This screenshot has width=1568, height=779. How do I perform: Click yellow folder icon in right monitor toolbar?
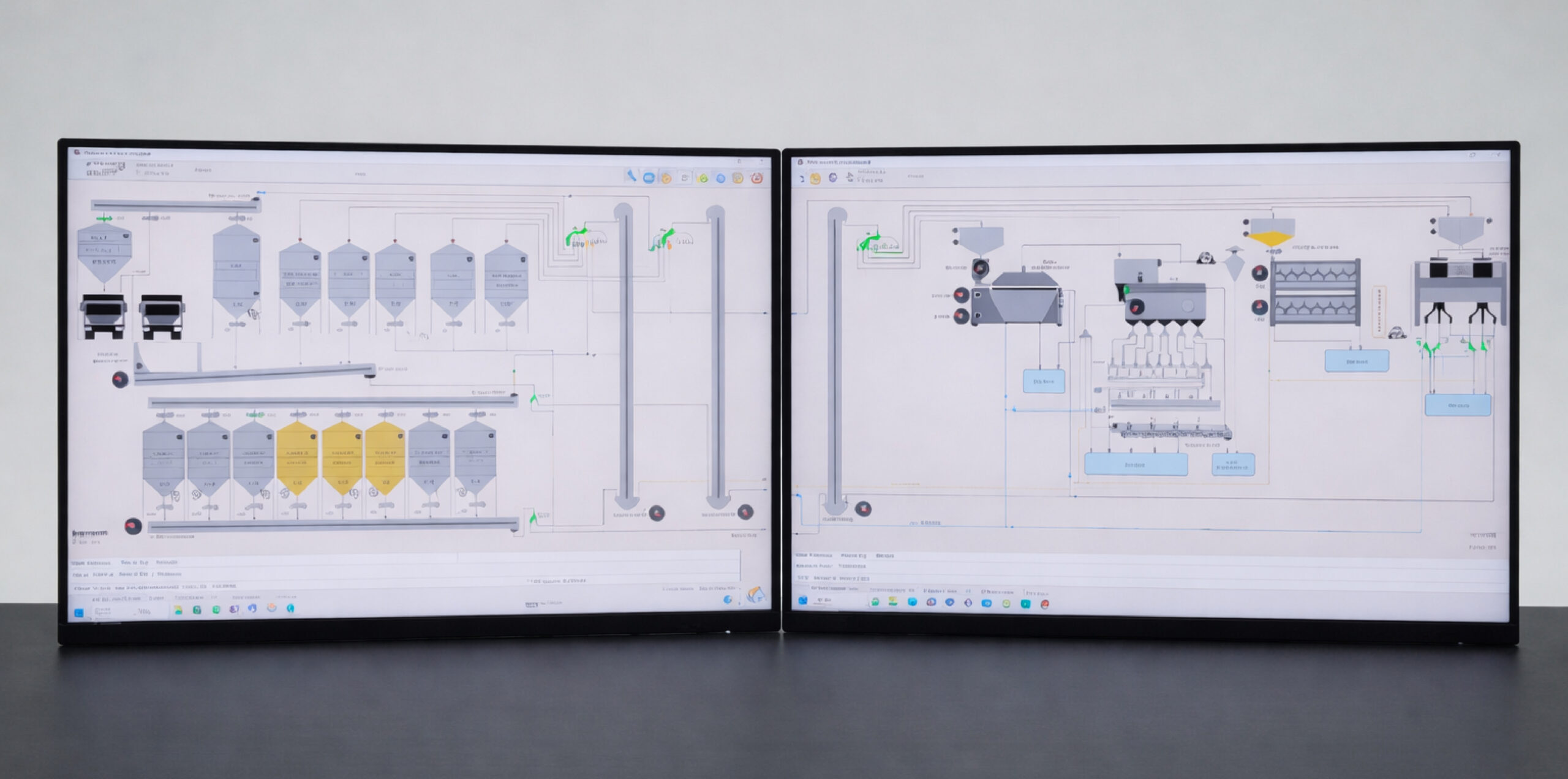(x=815, y=179)
